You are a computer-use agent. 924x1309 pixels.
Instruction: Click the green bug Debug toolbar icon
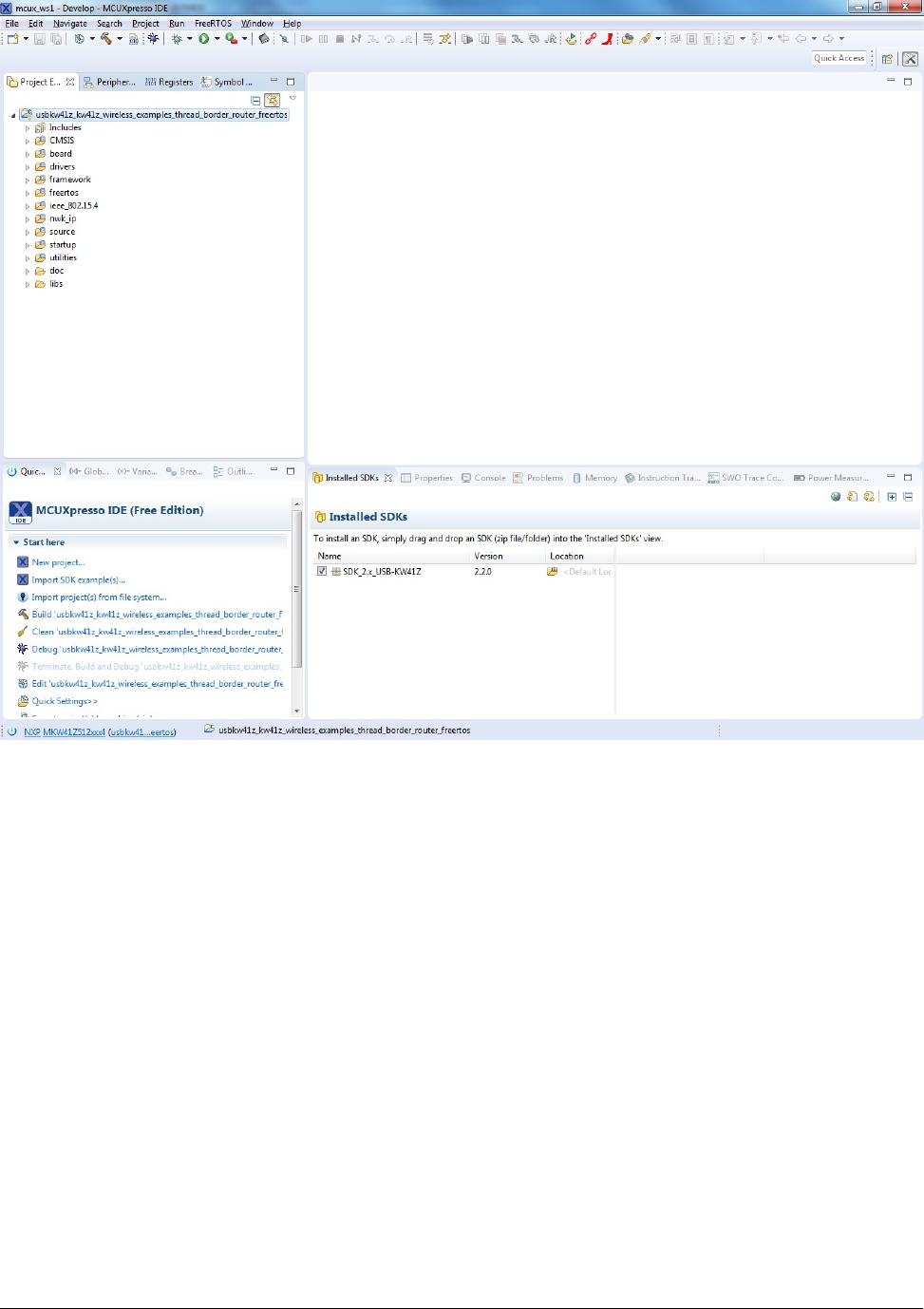coord(177,39)
